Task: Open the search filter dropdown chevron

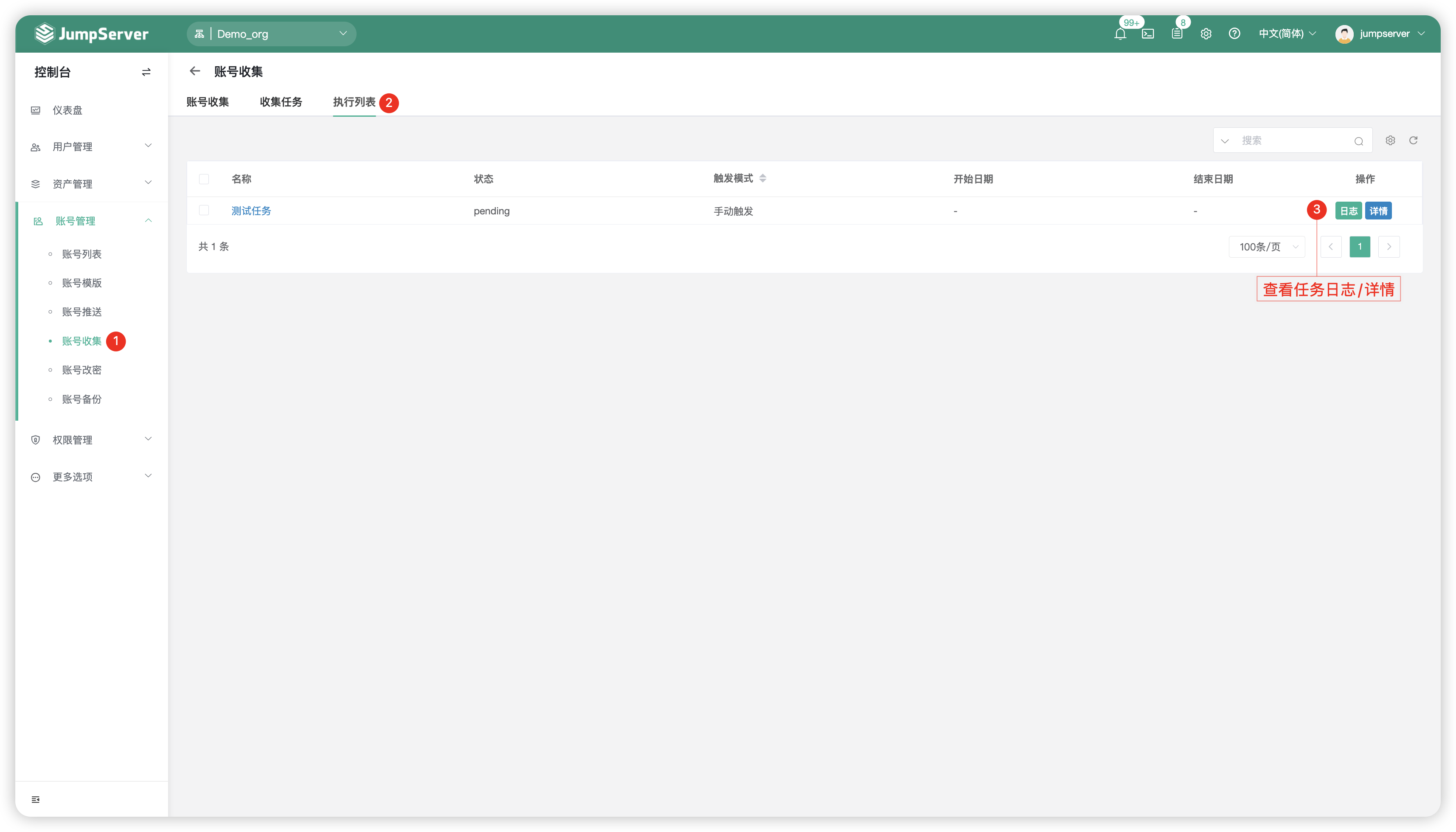Action: click(x=1225, y=141)
